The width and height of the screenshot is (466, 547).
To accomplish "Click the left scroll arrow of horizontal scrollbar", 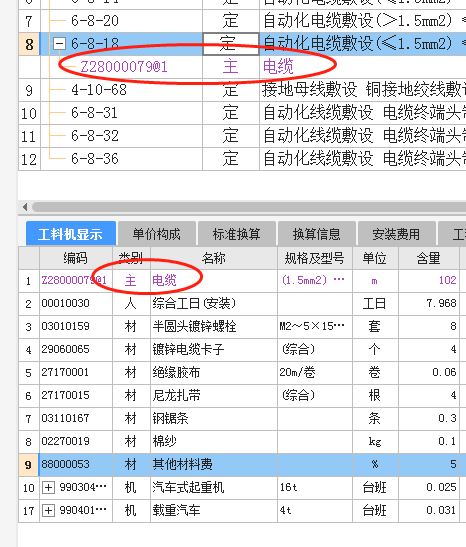I will (25, 207).
